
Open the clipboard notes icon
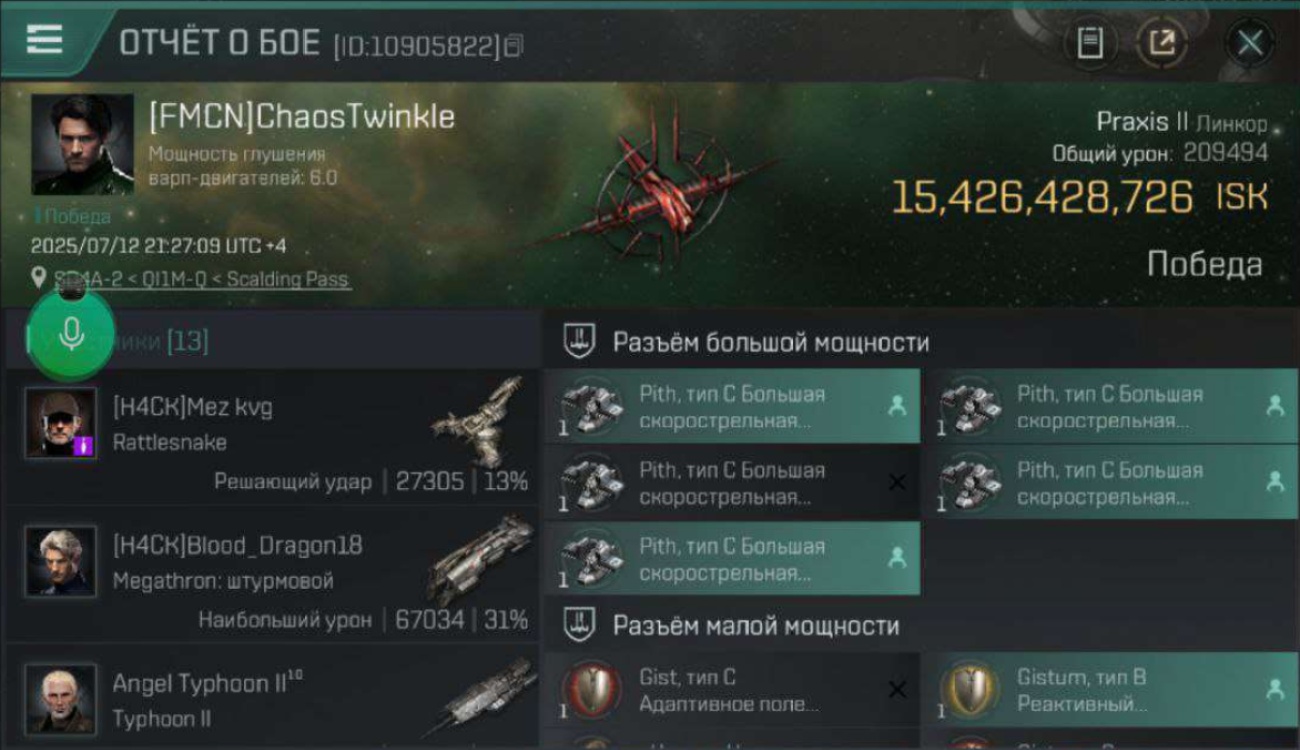tap(1090, 42)
